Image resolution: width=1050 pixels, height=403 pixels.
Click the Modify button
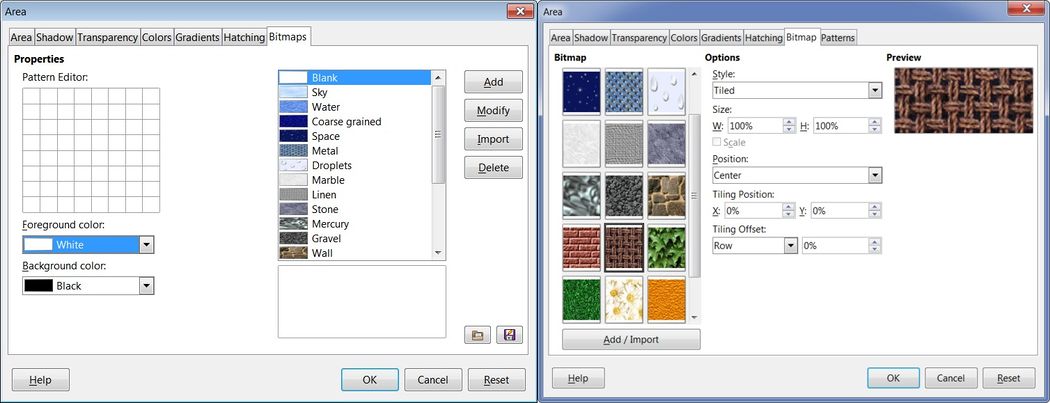[493, 110]
